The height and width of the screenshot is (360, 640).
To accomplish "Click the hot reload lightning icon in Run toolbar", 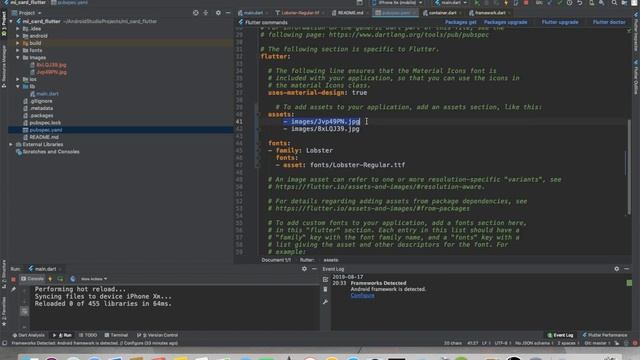I will 50,279.
